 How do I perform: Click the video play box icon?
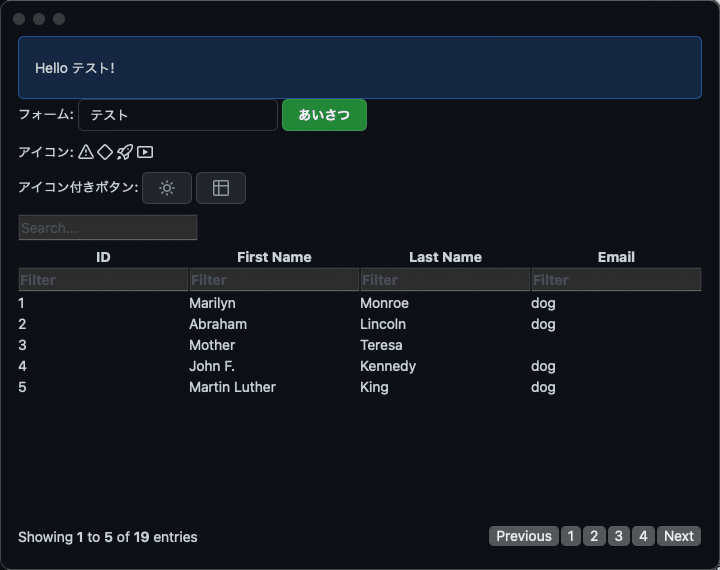tap(145, 152)
